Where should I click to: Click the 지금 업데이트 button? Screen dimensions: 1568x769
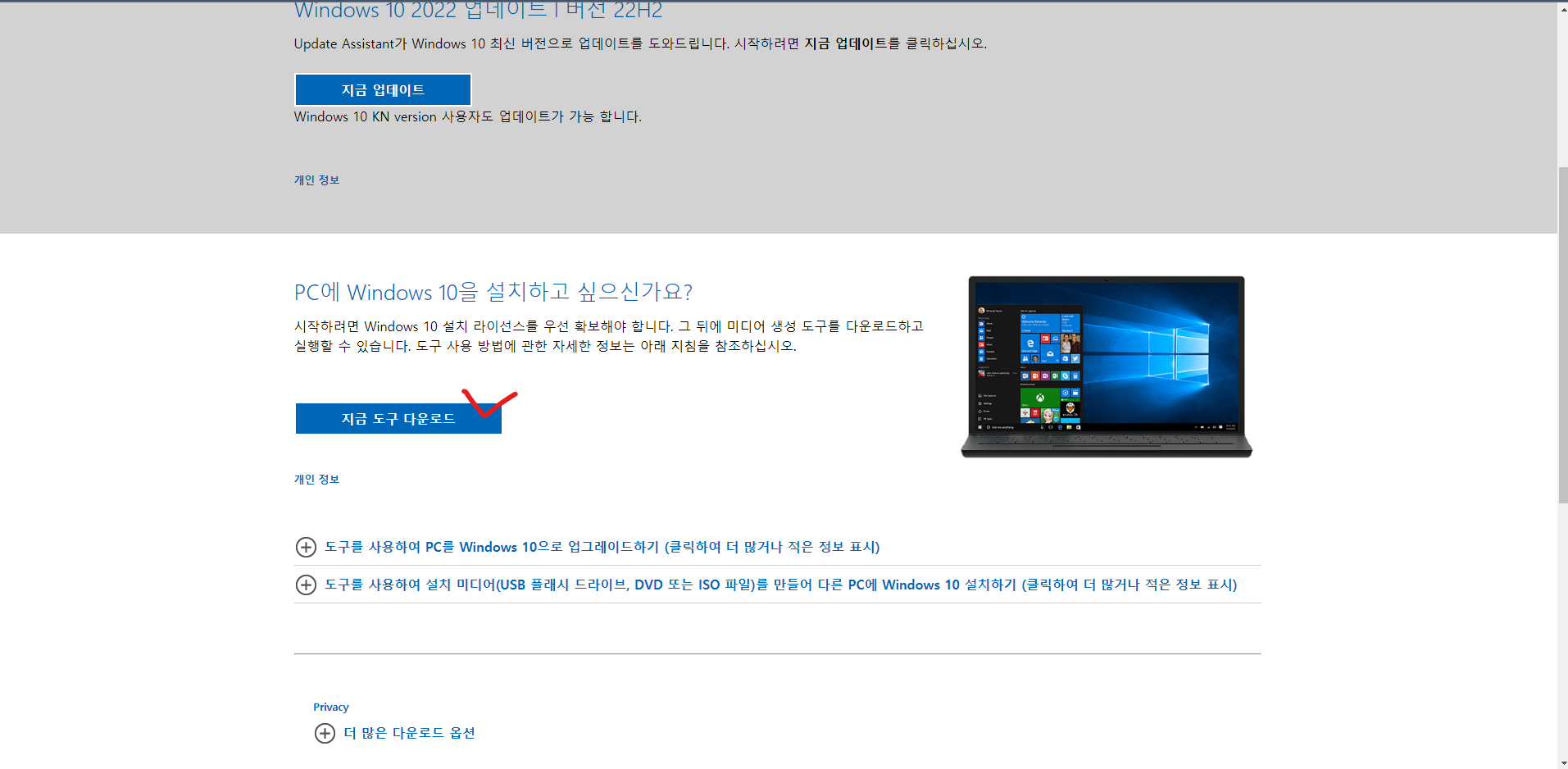383,90
